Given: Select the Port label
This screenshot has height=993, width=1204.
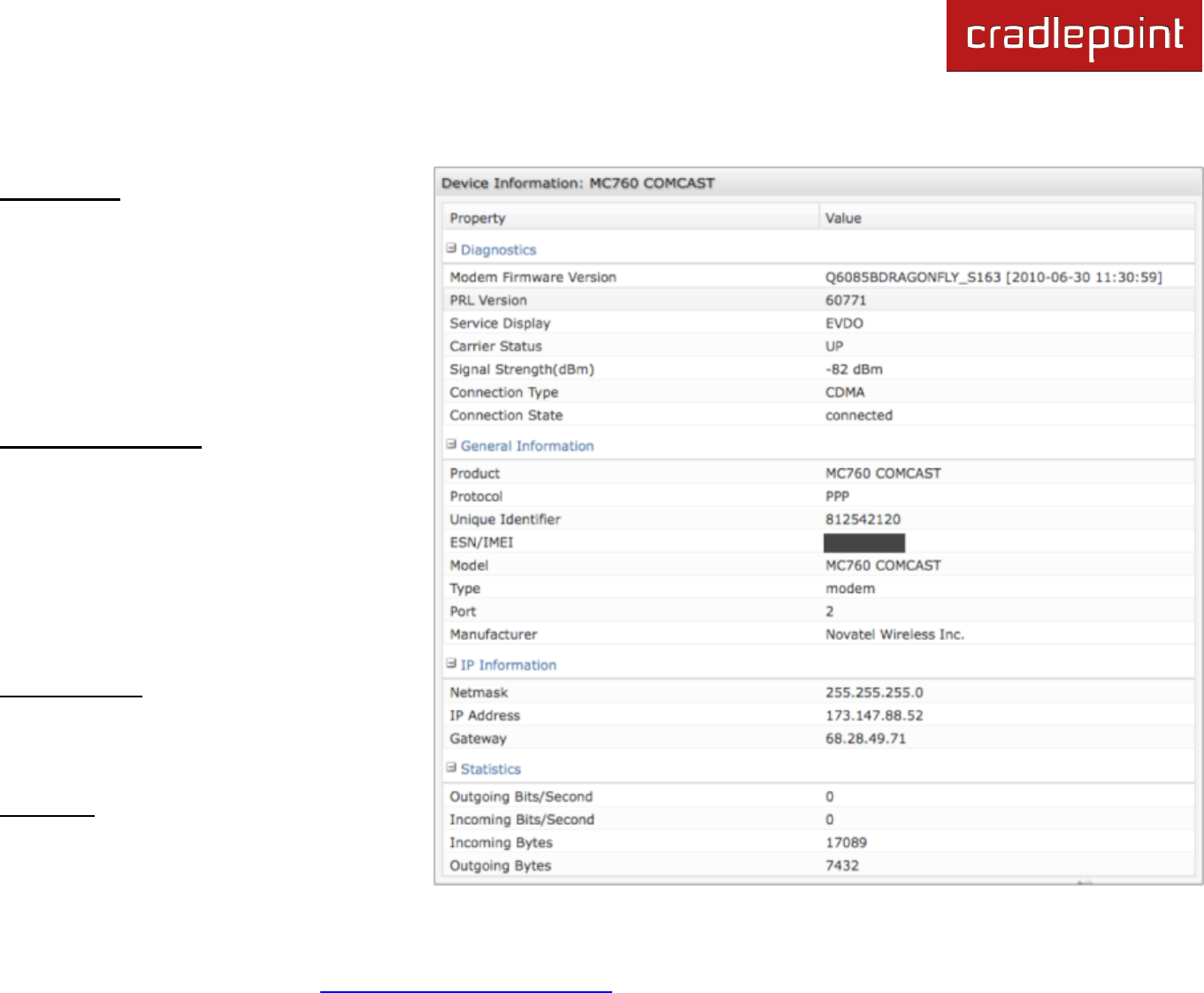Looking at the screenshot, I should [x=463, y=612].
